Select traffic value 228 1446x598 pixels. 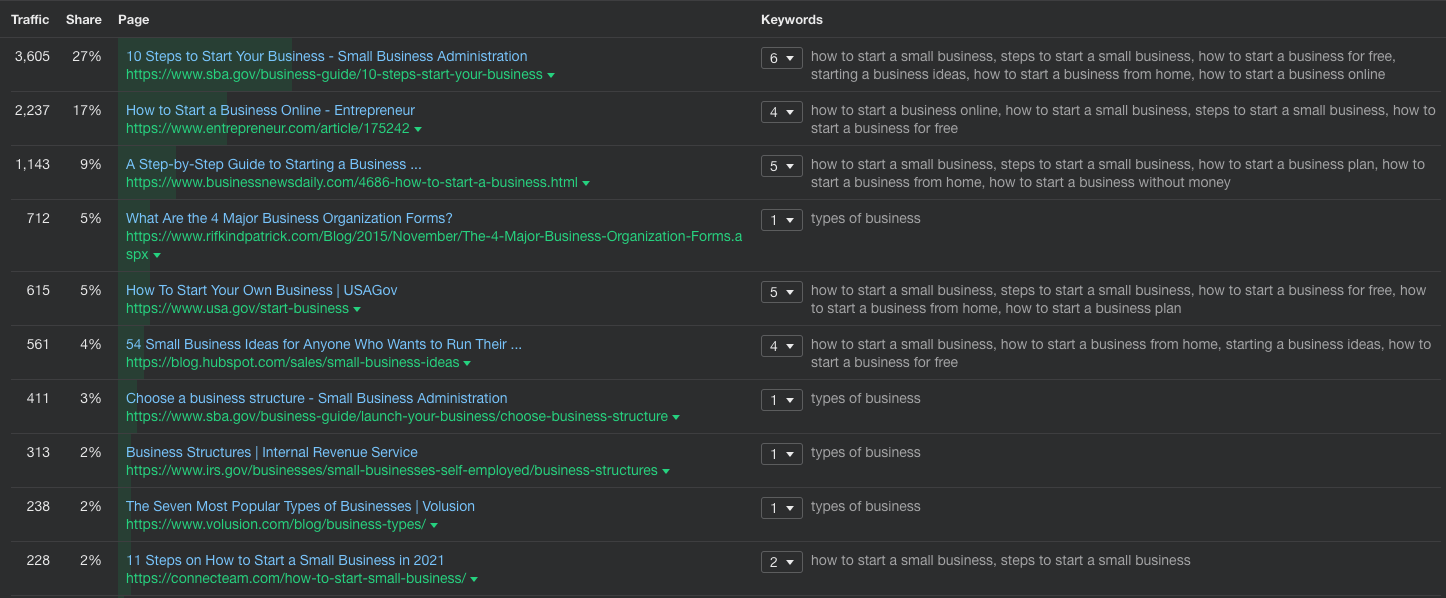[x=38, y=560]
